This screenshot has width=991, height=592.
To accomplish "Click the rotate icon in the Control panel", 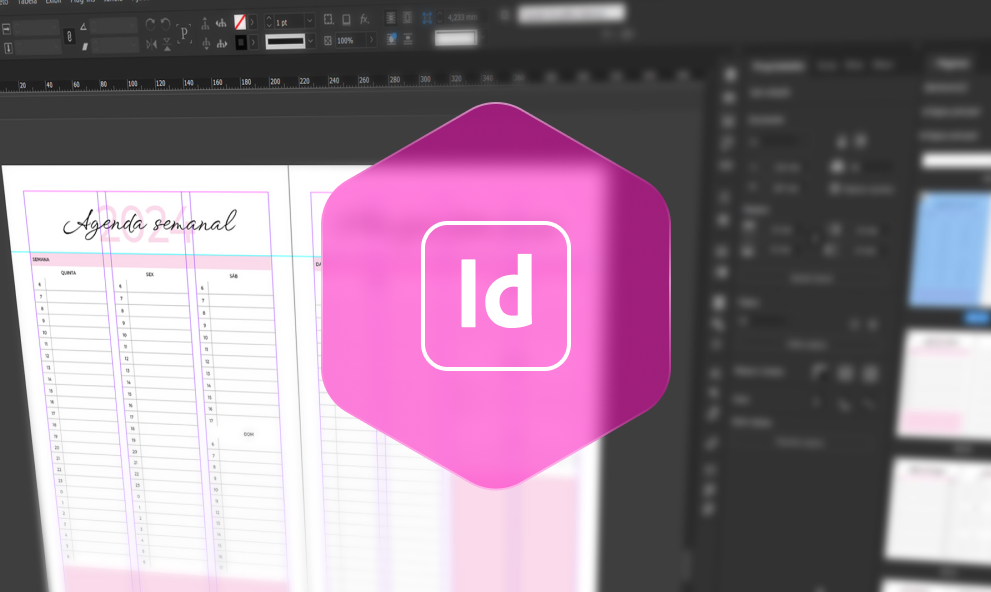I will tap(151, 23).
